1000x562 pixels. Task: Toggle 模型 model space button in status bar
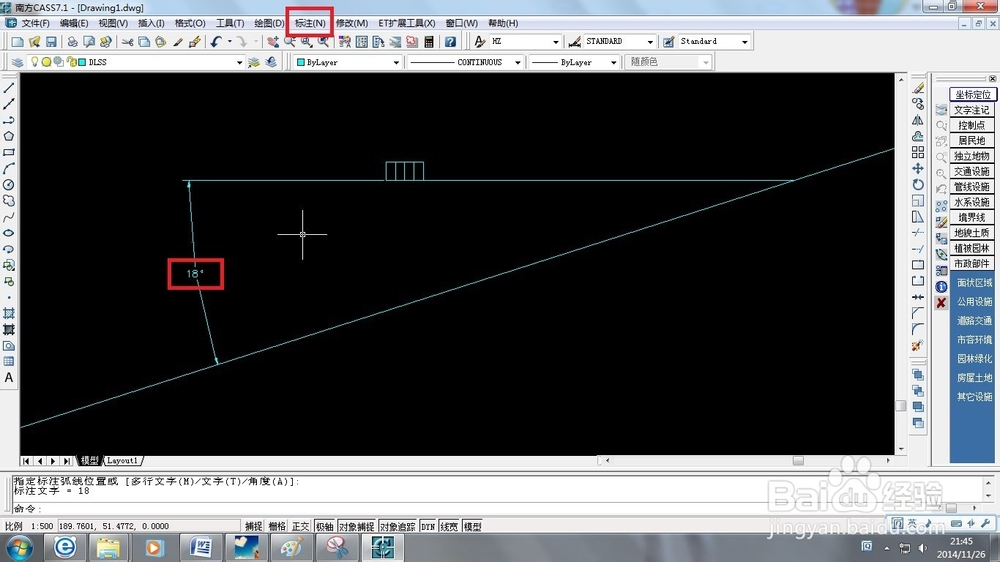tap(473, 526)
